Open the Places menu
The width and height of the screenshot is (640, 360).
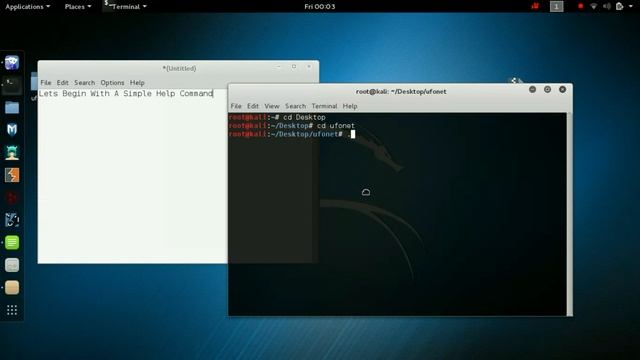tap(78, 7)
